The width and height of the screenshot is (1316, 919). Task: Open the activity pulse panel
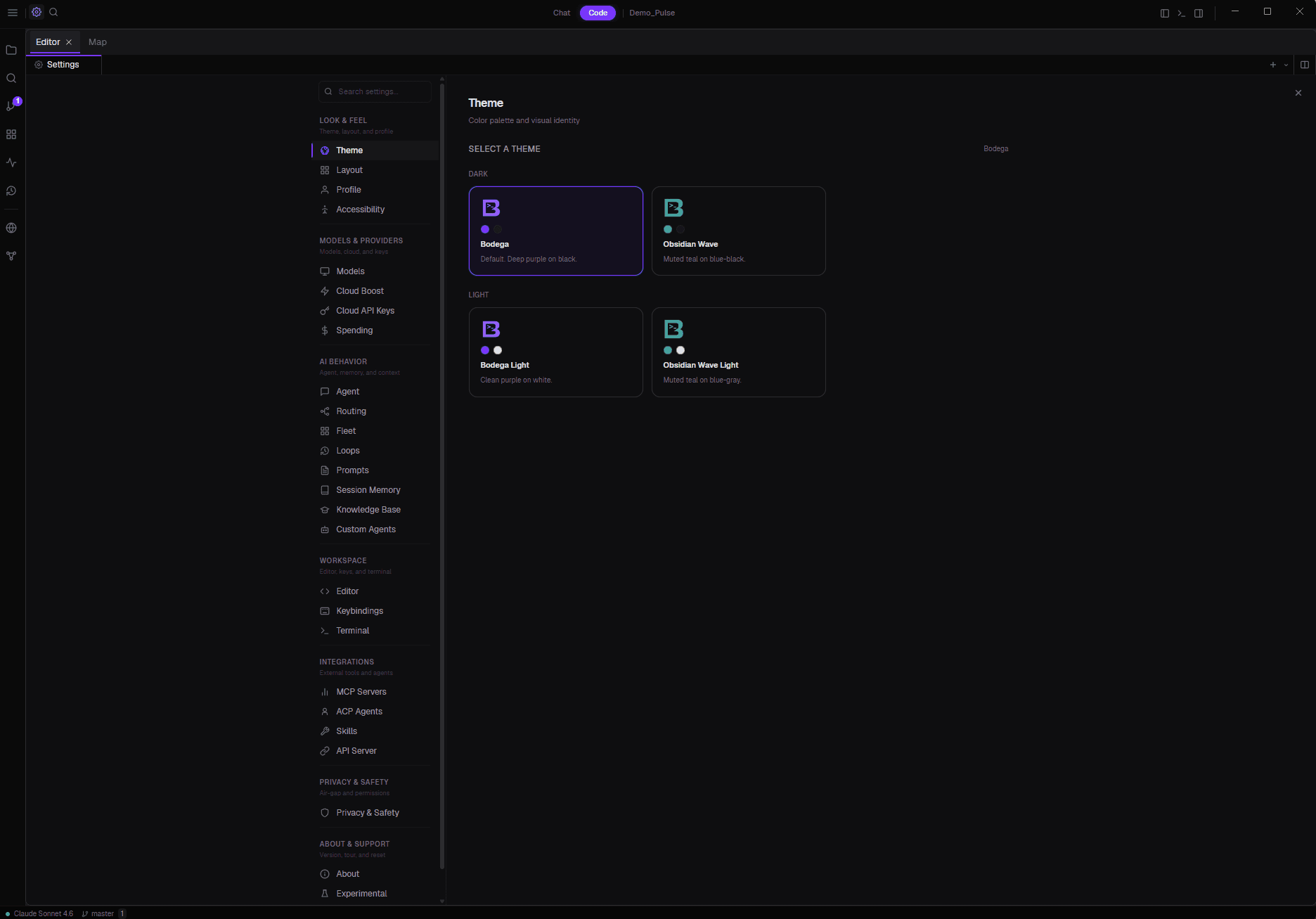pos(11,162)
